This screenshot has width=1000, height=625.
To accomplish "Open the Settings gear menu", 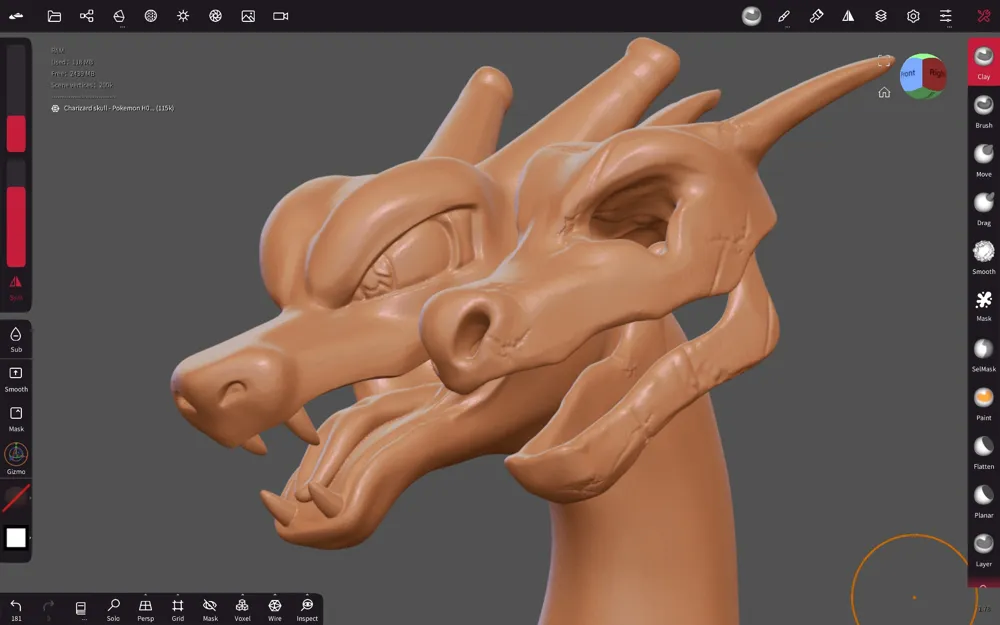I will [913, 16].
